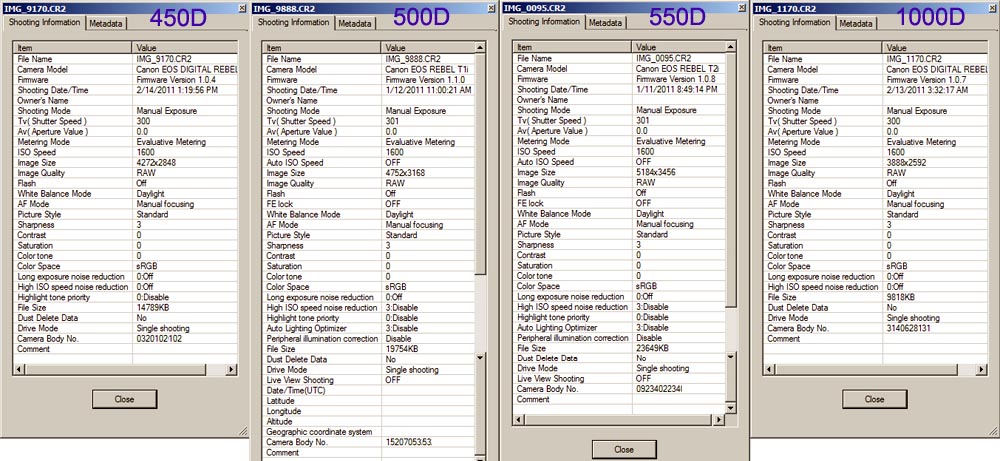Select the '9818KB' file size value
The image size is (1000, 461).
(901, 297)
